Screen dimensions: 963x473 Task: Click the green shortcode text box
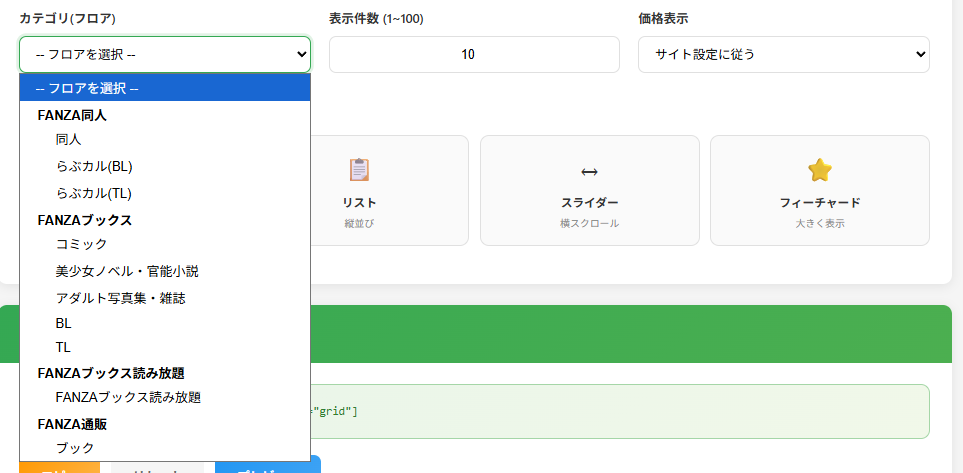coord(620,411)
